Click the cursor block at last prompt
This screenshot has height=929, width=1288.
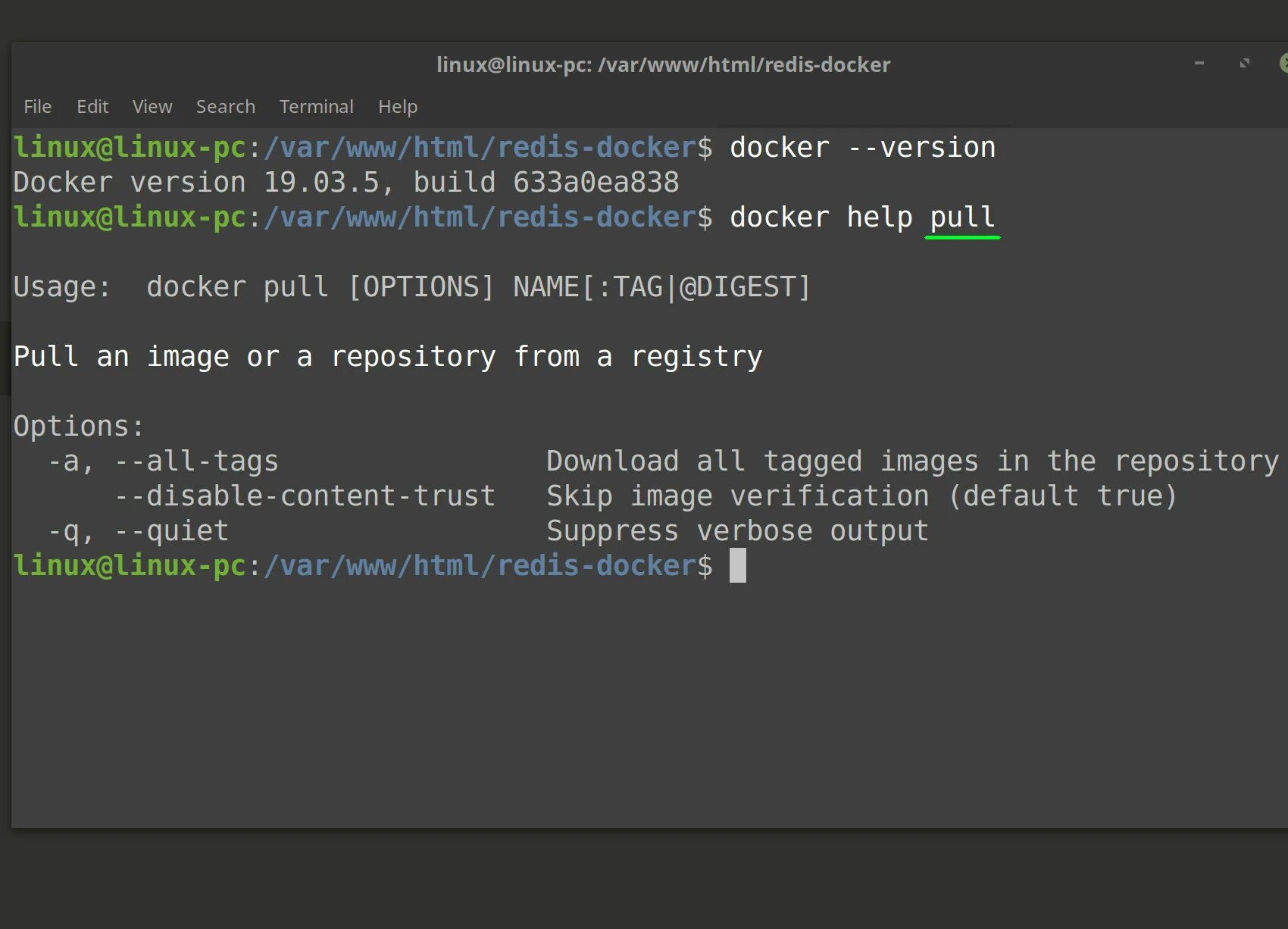pyautogui.click(x=738, y=566)
